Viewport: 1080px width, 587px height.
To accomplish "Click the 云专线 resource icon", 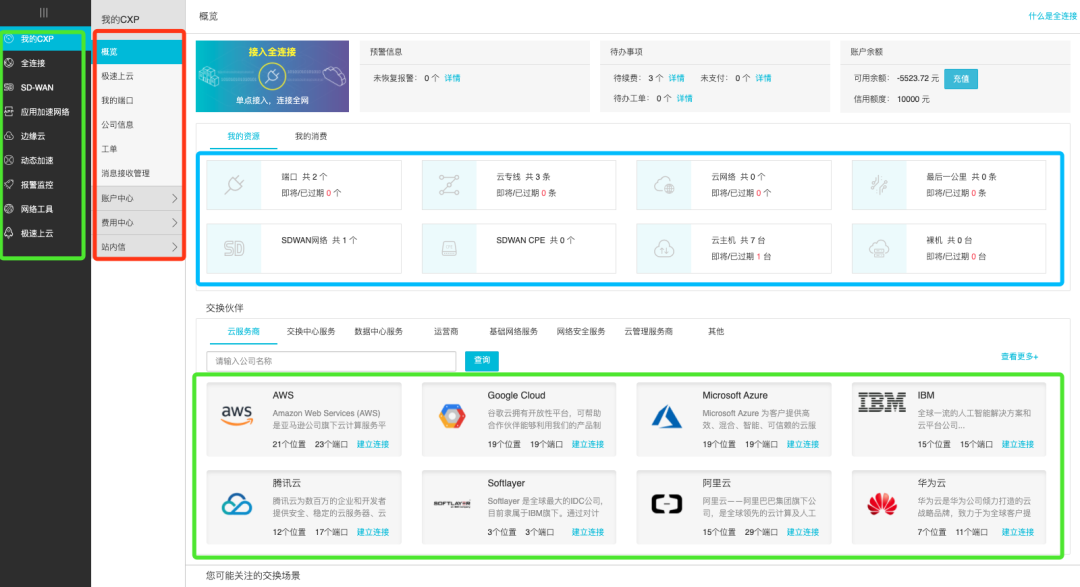I will (x=449, y=185).
